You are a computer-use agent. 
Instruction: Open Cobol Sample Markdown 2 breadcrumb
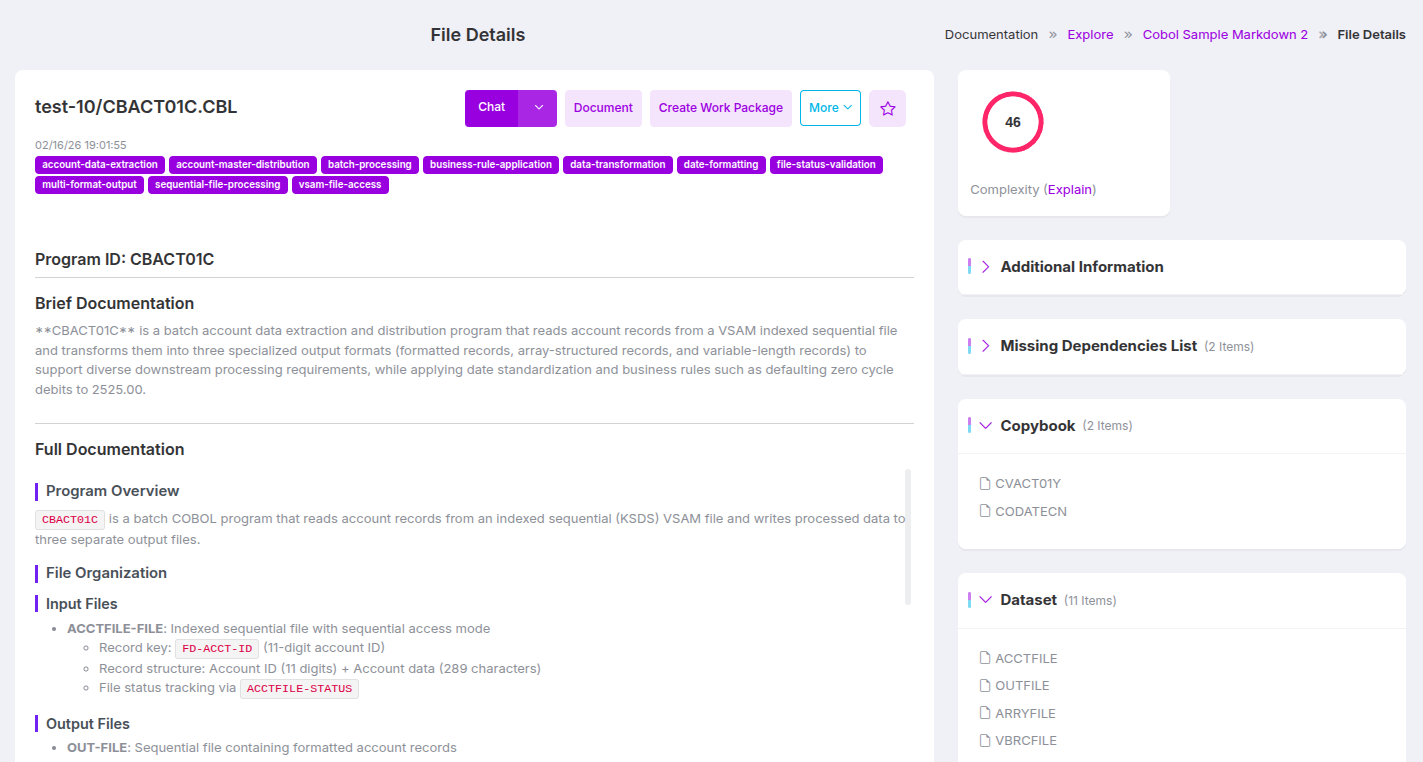[1225, 35]
